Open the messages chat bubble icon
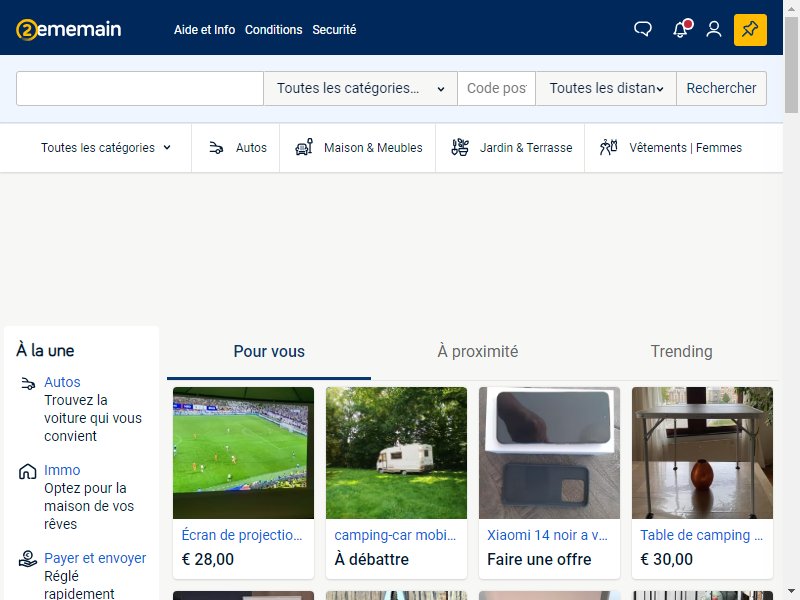The width and height of the screenshot is (800, 600). (x=642, y=29)
